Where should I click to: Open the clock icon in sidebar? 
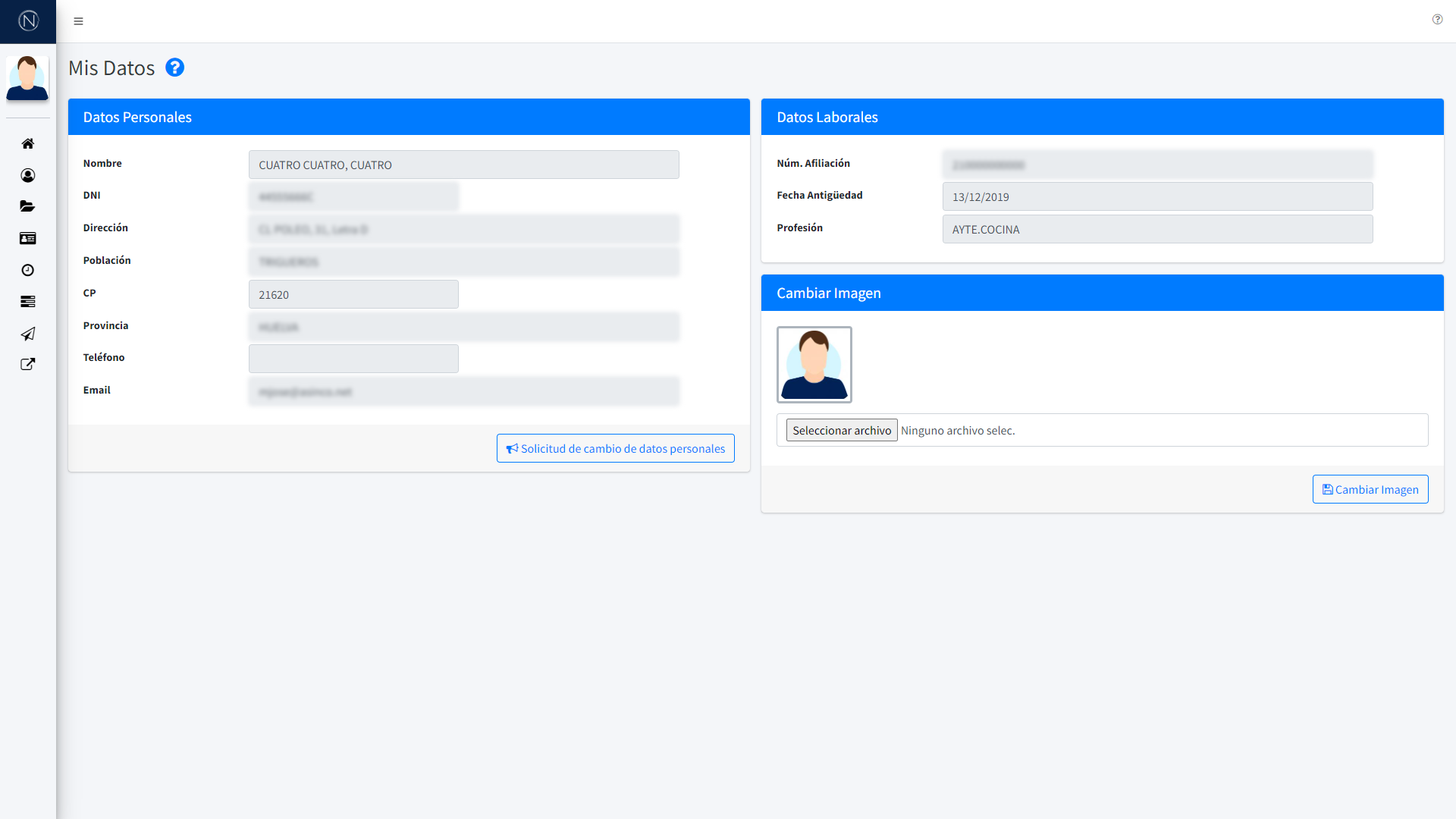[28, 270]
